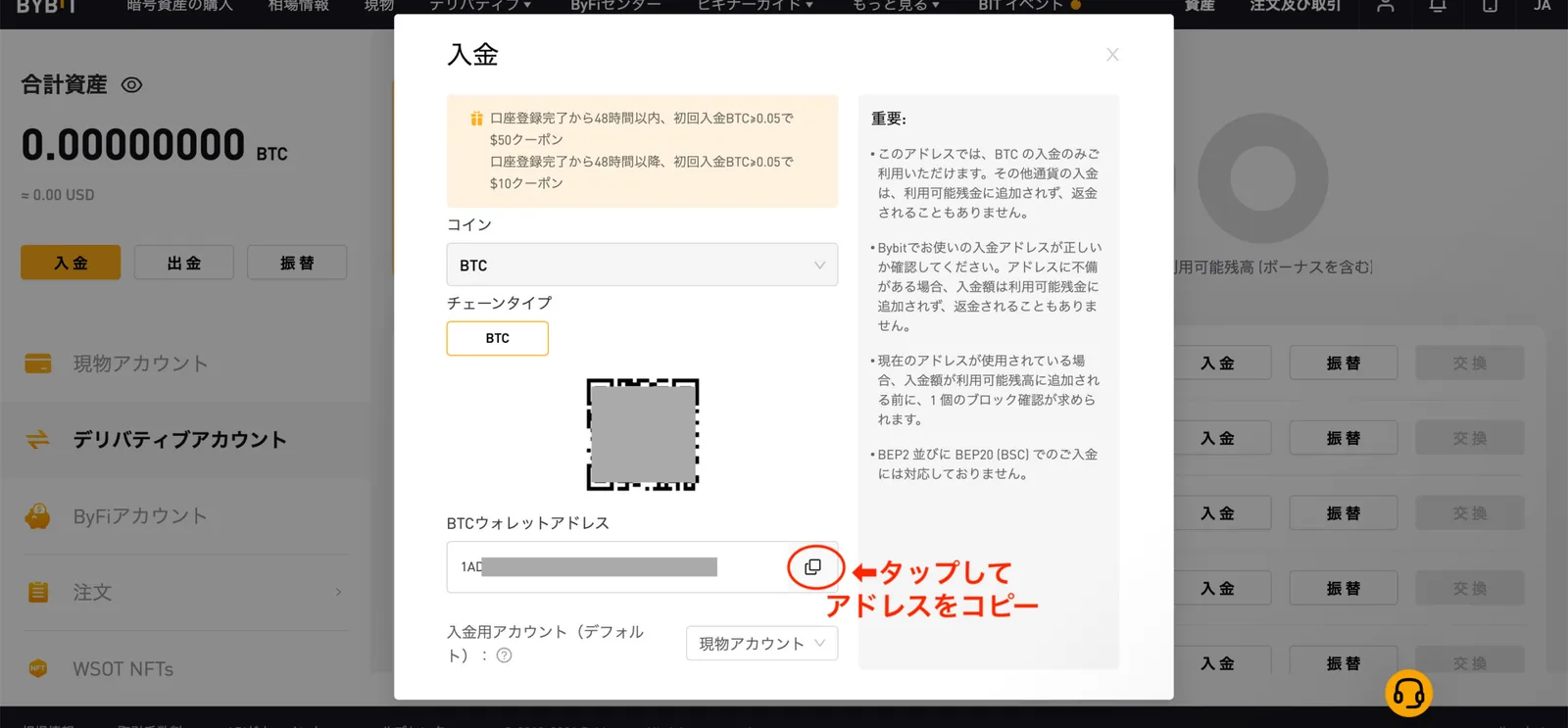Click the gift icon in the coupon banner
Image resolution: width=1568 pixels, height=728 pixels.
476,119
